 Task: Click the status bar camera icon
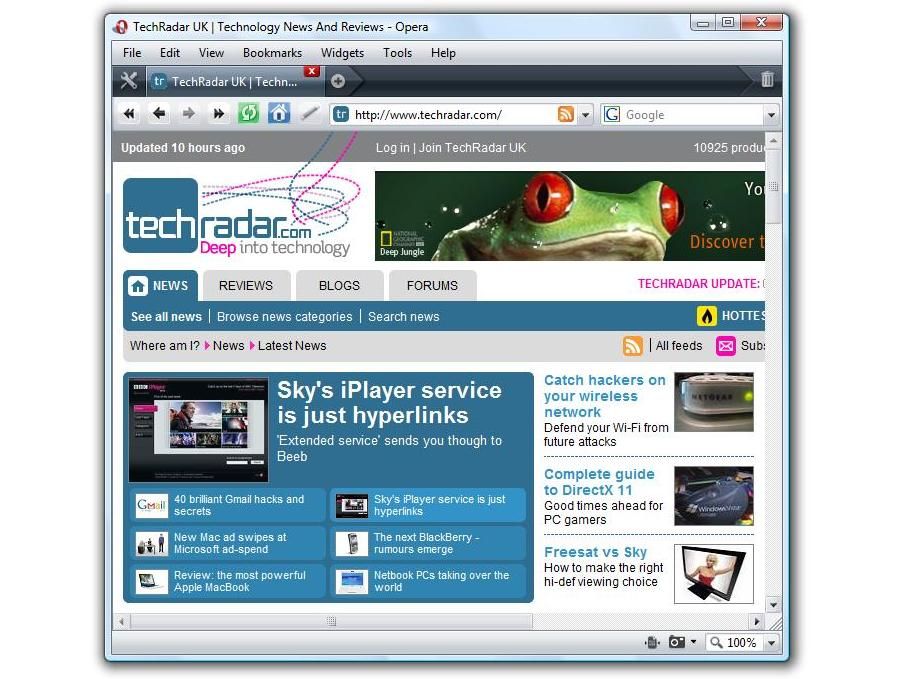pos(676,642)
